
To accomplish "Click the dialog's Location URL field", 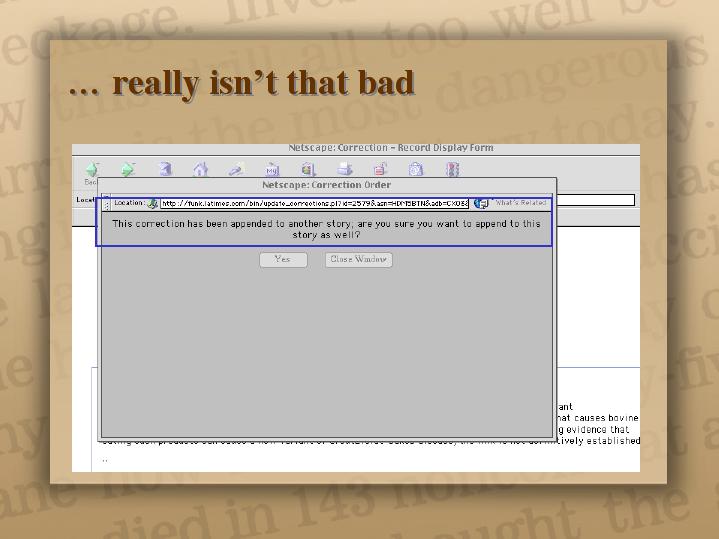I will pos(315,203).
